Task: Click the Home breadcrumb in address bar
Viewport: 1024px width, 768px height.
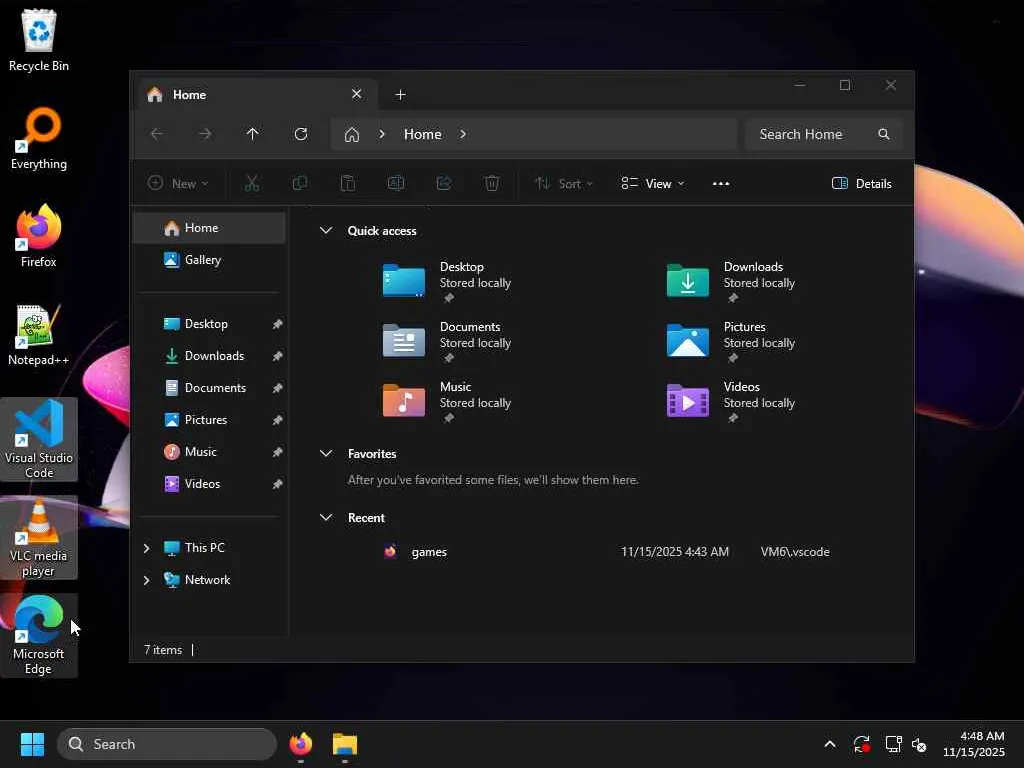Action: click(423, 134)
